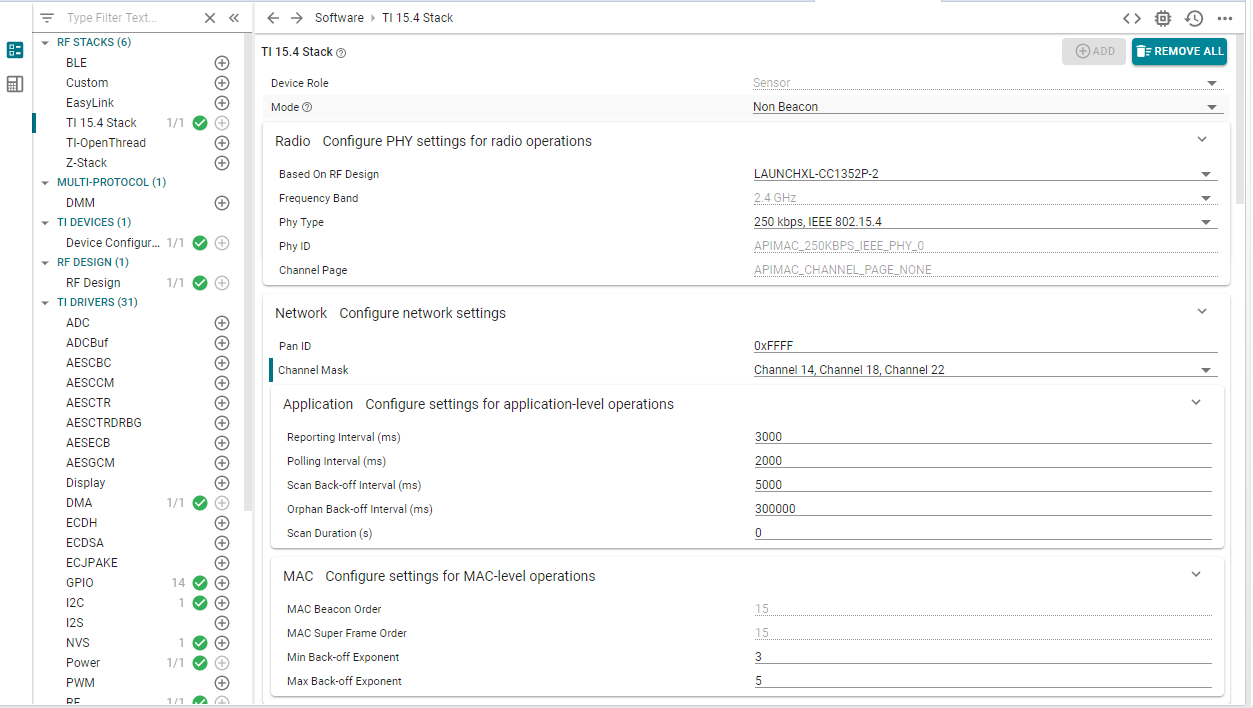Click the Software breadcrumb link
The height and width of the screenshot is (708, 1253).
pyautogui.click(x=339, y=18)
